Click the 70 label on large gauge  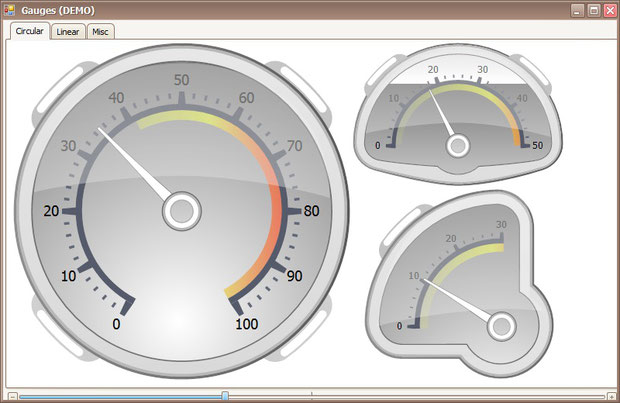295,146
